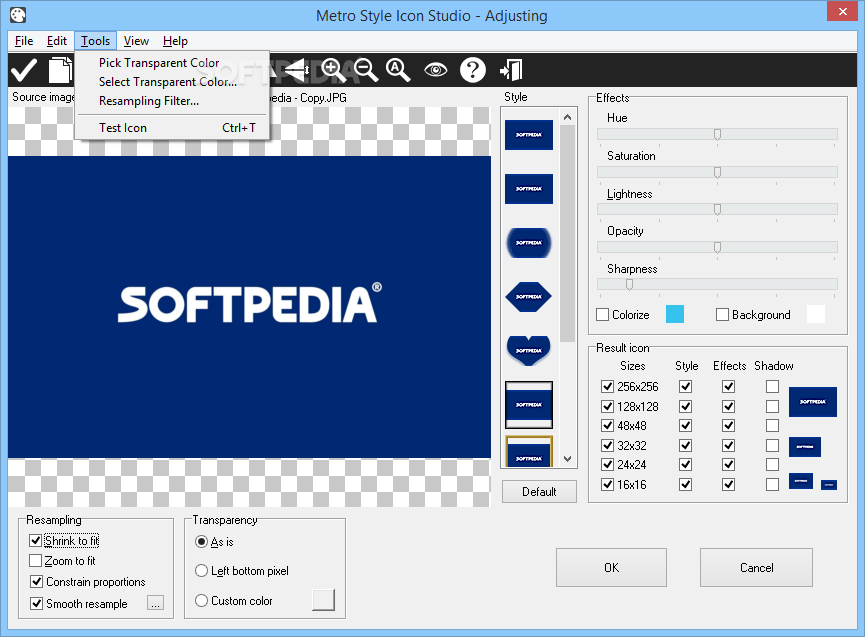Viewport: 865px width, 637px height.
Task: Enable Shadow for the 128x128 size
Action: click(772, 406)
